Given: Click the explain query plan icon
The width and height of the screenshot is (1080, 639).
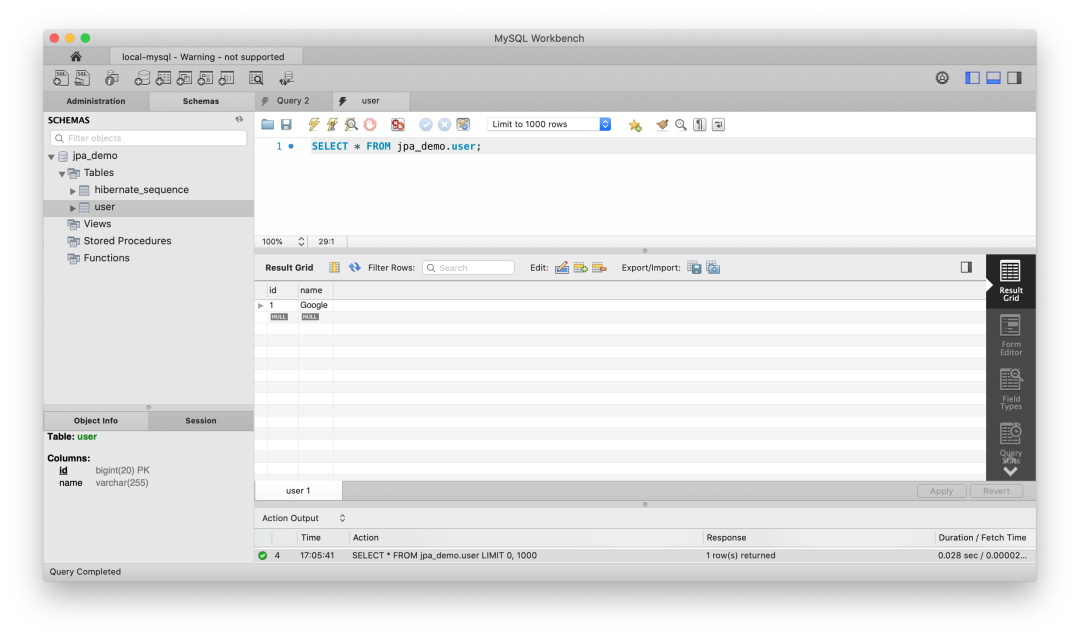Looking at the screenshot, I should click(x=351, y=125).
